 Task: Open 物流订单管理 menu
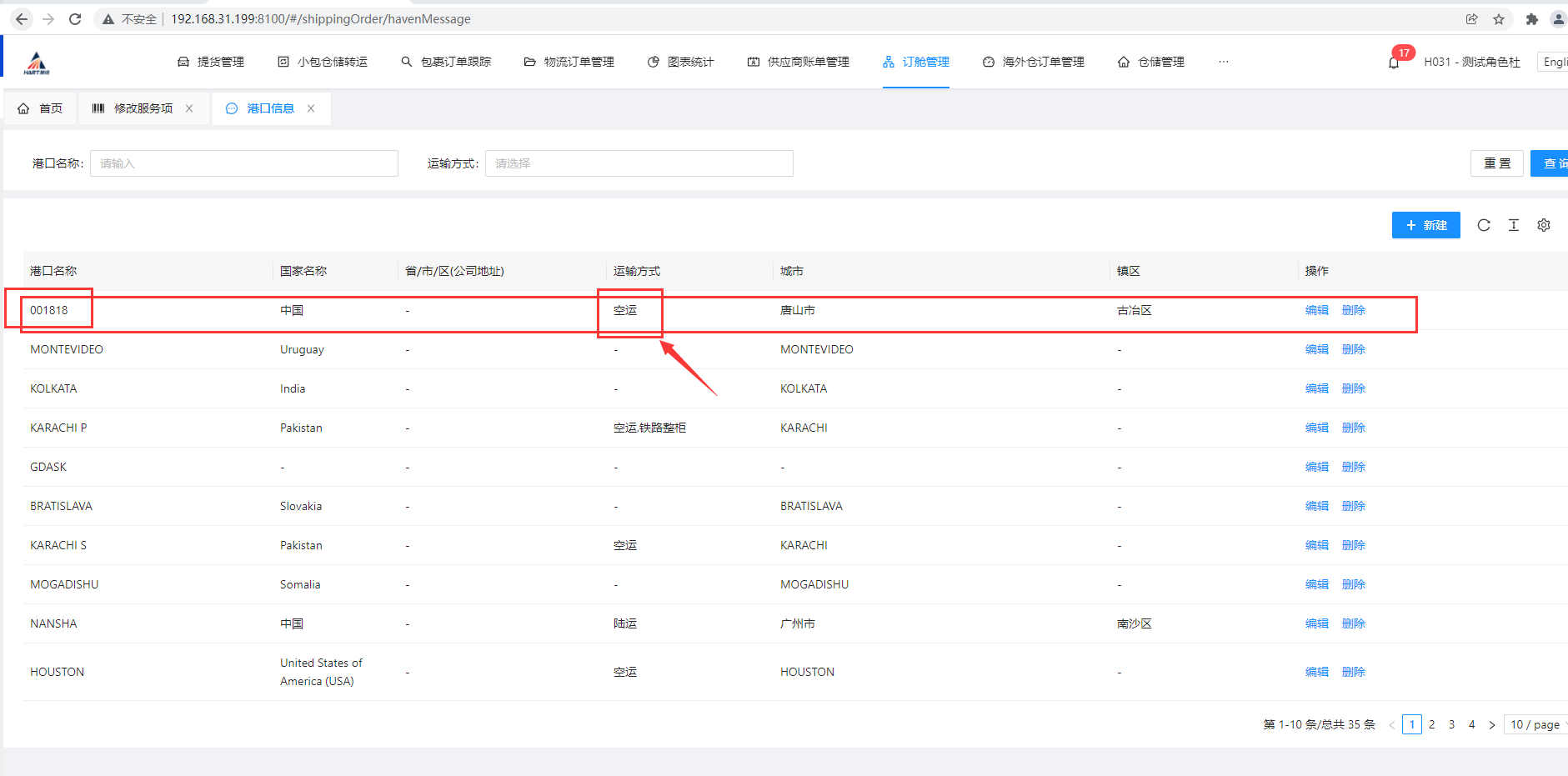tap(569, 62)
